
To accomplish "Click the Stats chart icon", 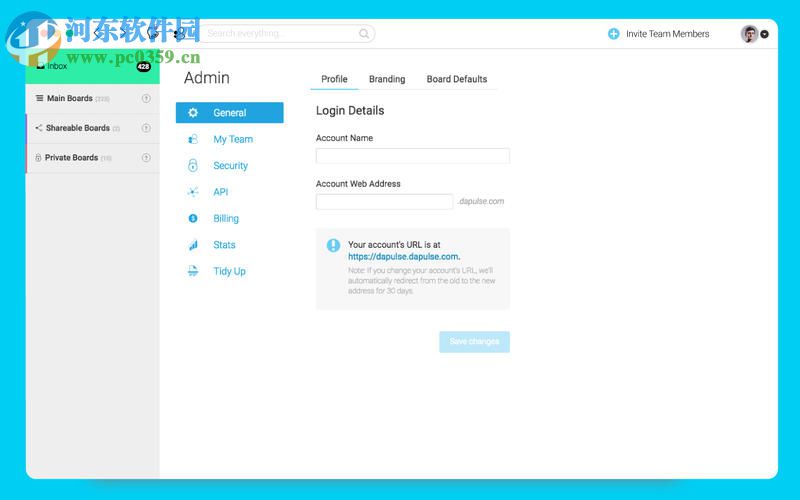I will coord(193,245).
